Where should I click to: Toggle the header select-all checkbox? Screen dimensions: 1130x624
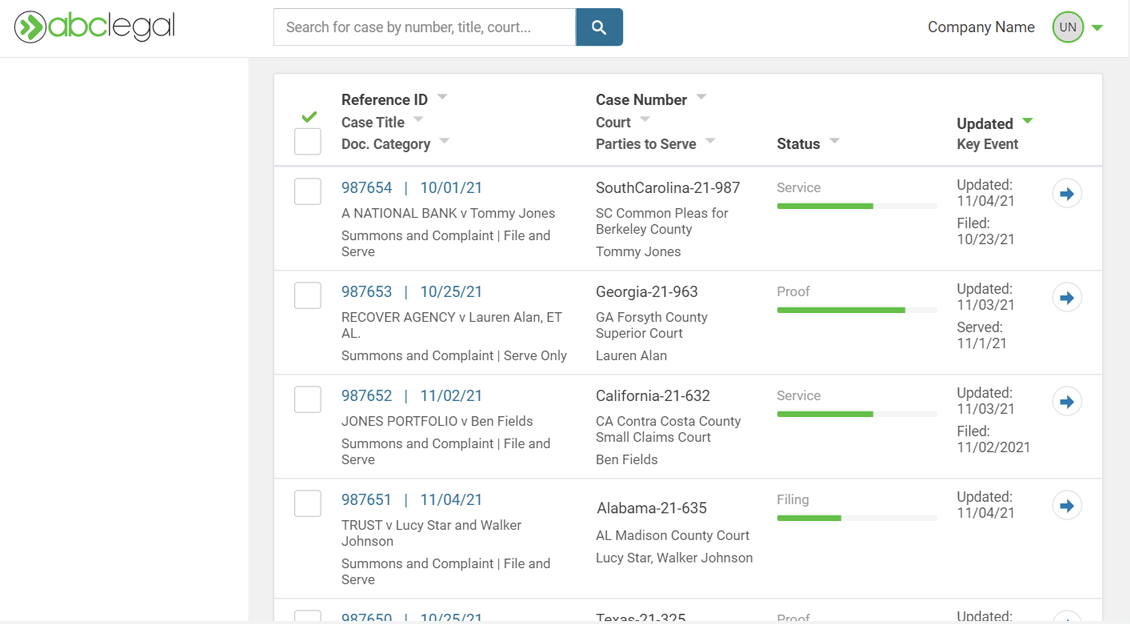tap(308, 142)
